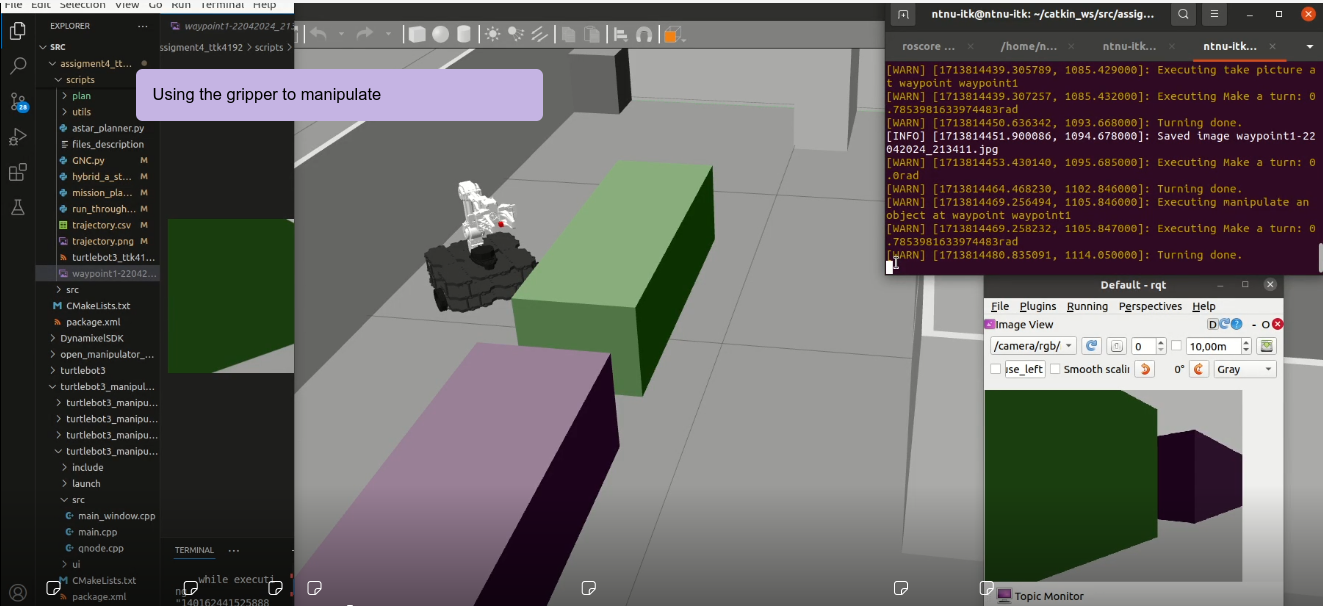The image size is (1323, 606).
Task: Click the blue help icon in Image View
Action: [1237, 324]
